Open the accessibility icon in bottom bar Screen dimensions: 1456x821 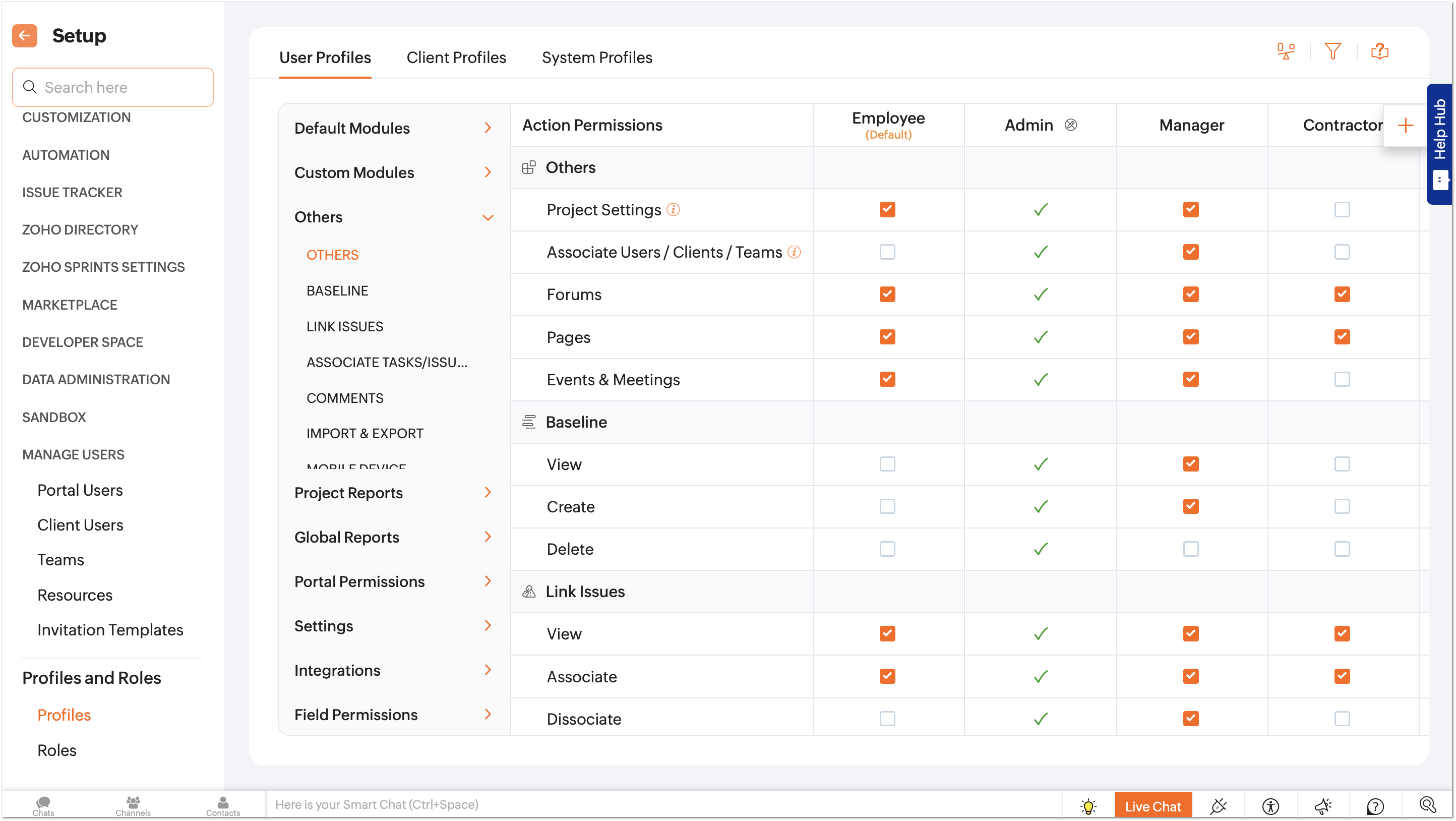tap(1270, 806)
